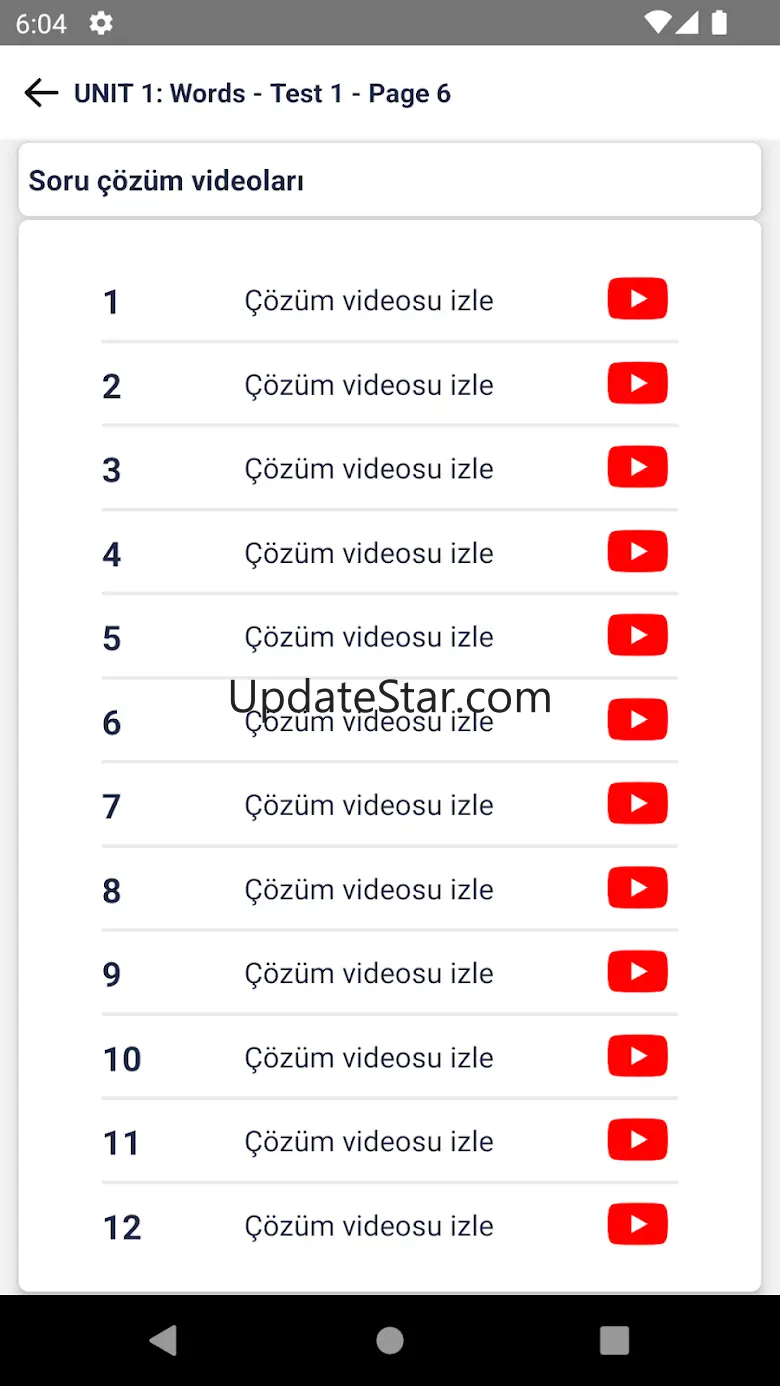
Task: Play YouTube solution for question 12
Action: point(637,1223)
